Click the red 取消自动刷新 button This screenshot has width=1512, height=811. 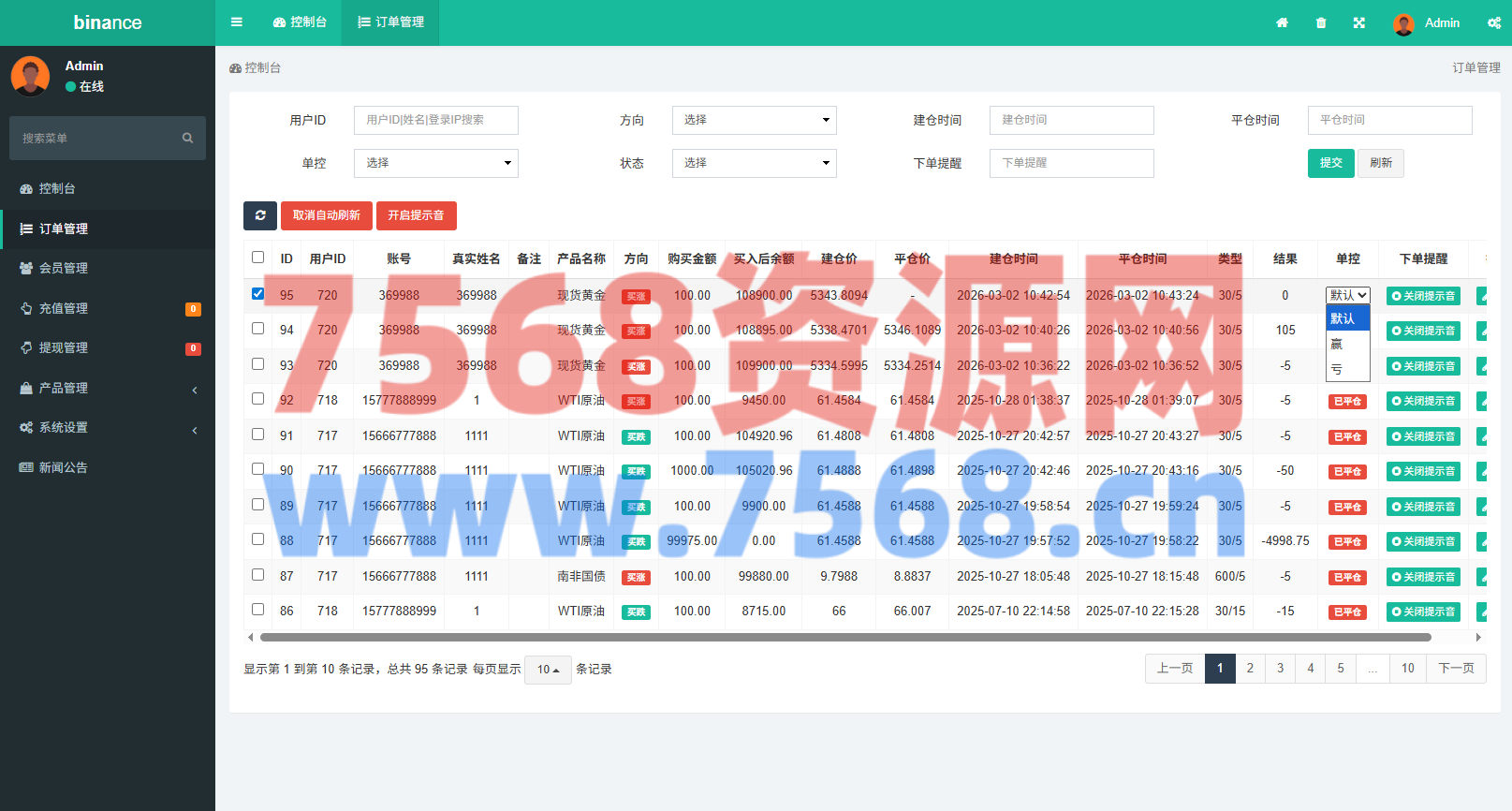[326, 215]
